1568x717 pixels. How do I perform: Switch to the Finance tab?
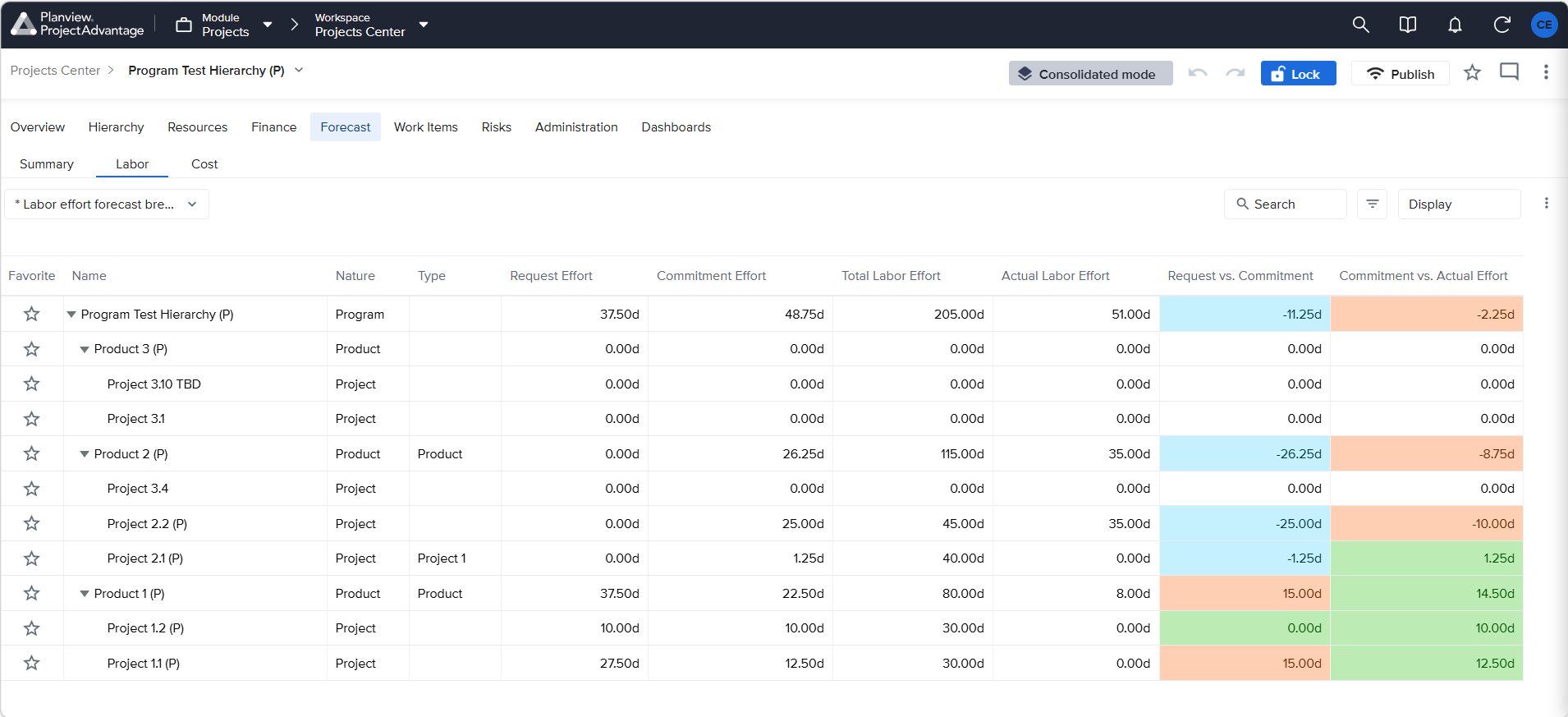(273, 127)
